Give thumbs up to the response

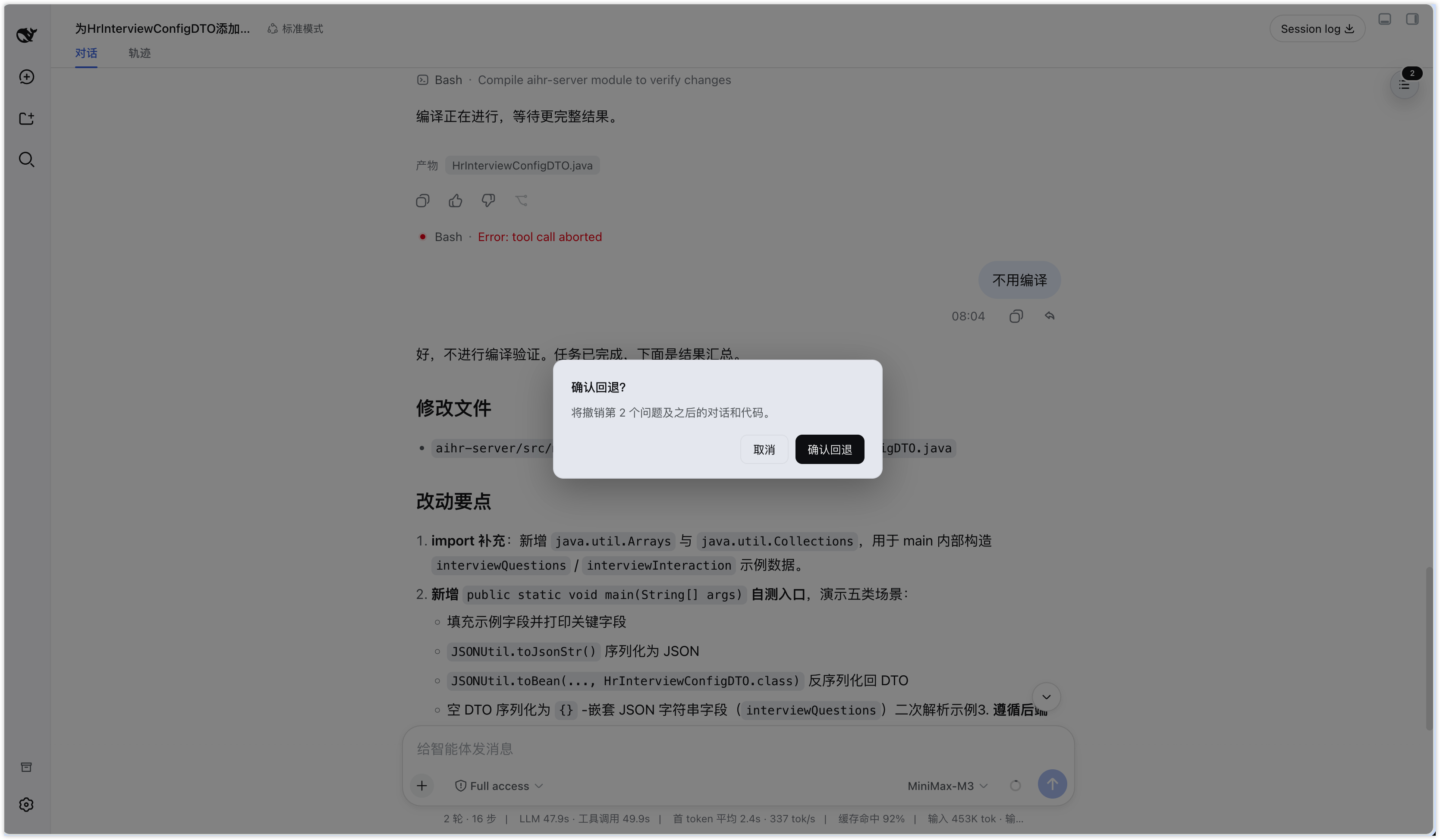point(456,201)
